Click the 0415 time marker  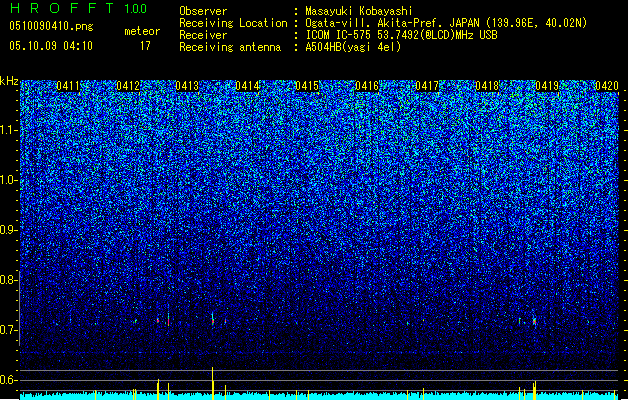click(307, 86)
